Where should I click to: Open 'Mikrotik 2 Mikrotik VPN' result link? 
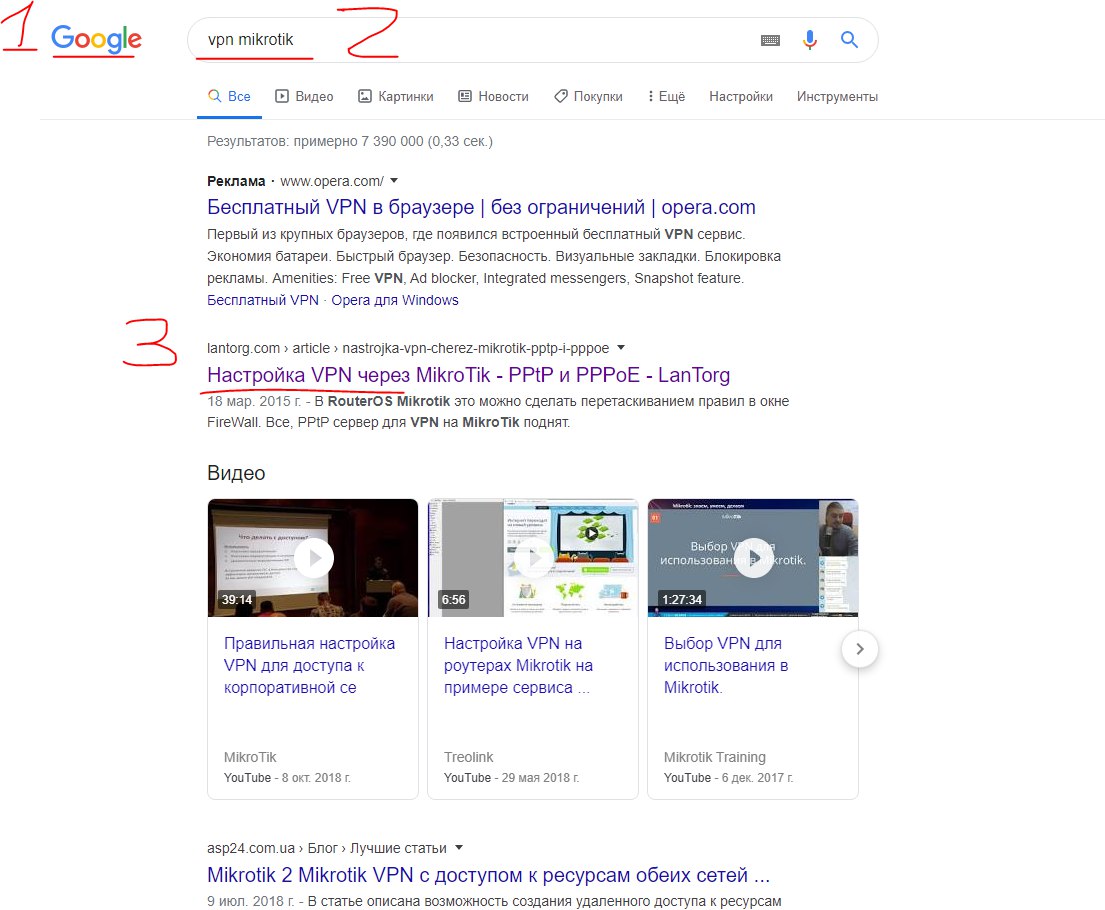pos(488,875)
